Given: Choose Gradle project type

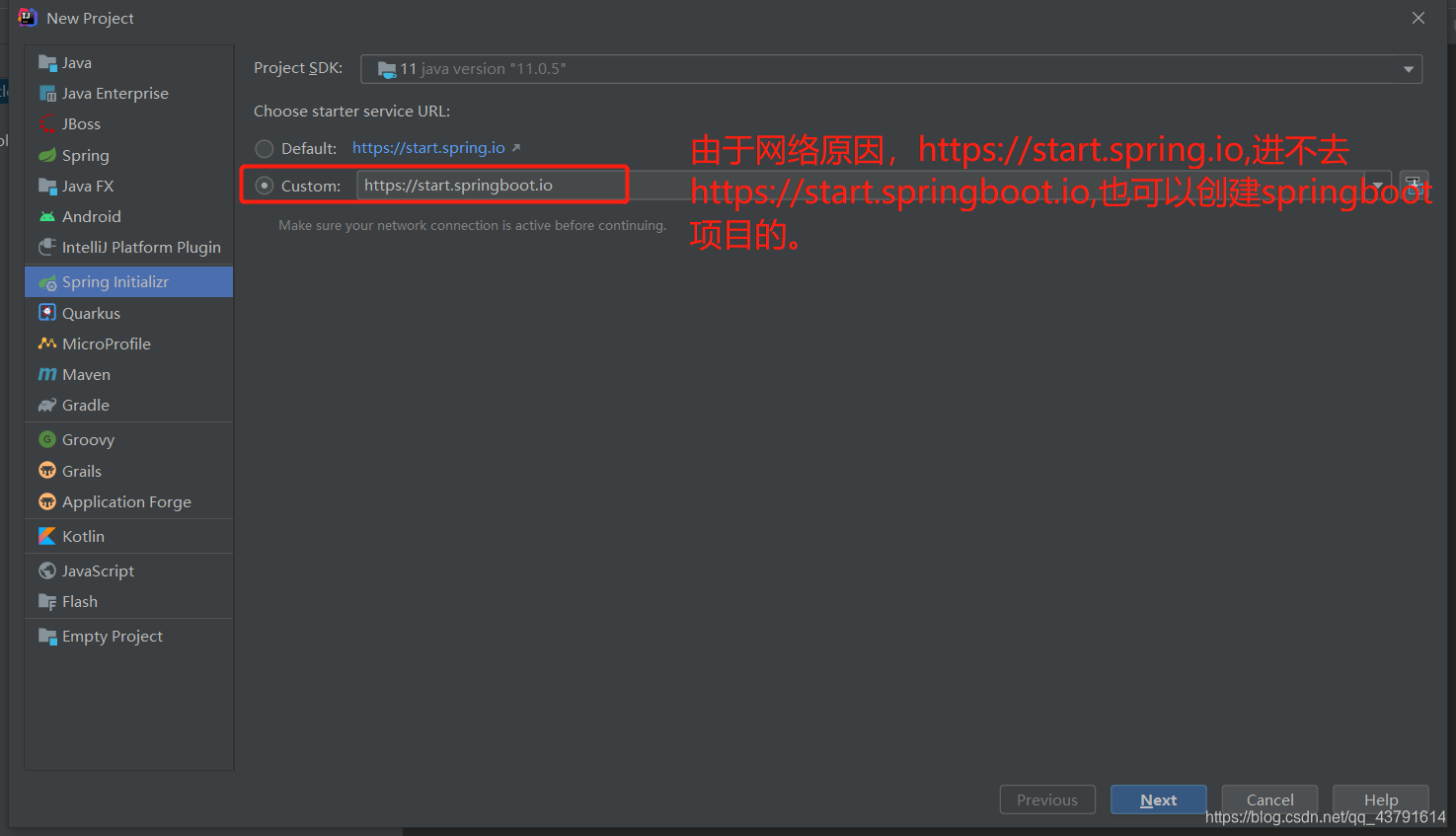Looking at the screenshot, I should click(x=128, y=405).
